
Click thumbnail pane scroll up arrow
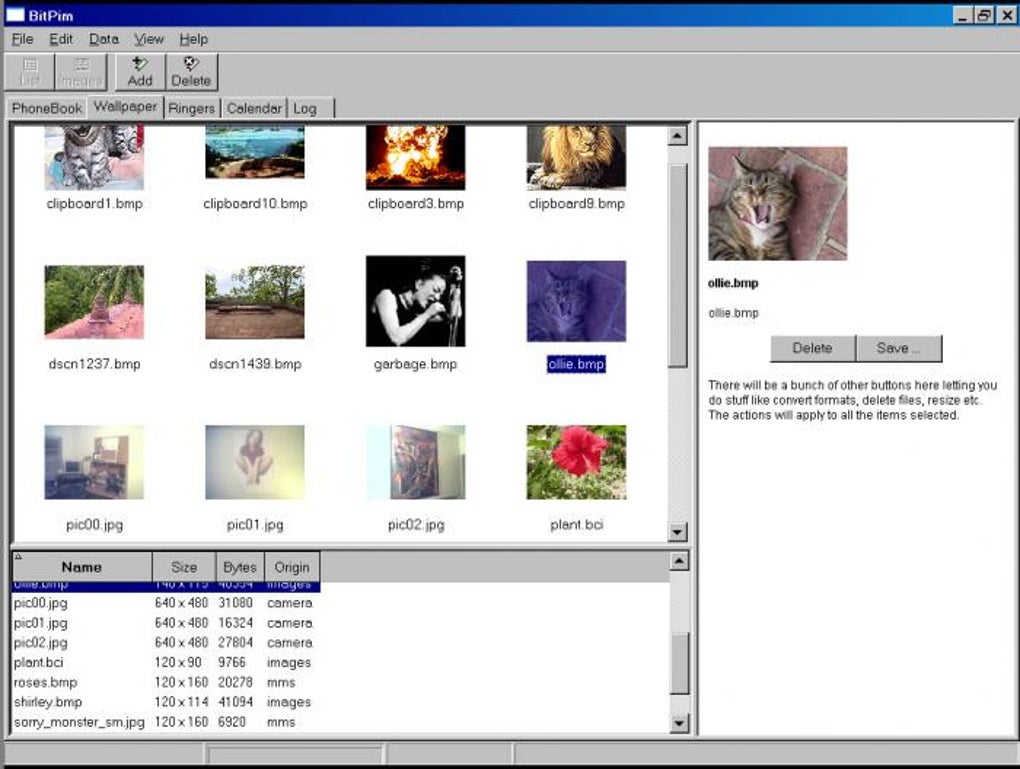(677, 136)
